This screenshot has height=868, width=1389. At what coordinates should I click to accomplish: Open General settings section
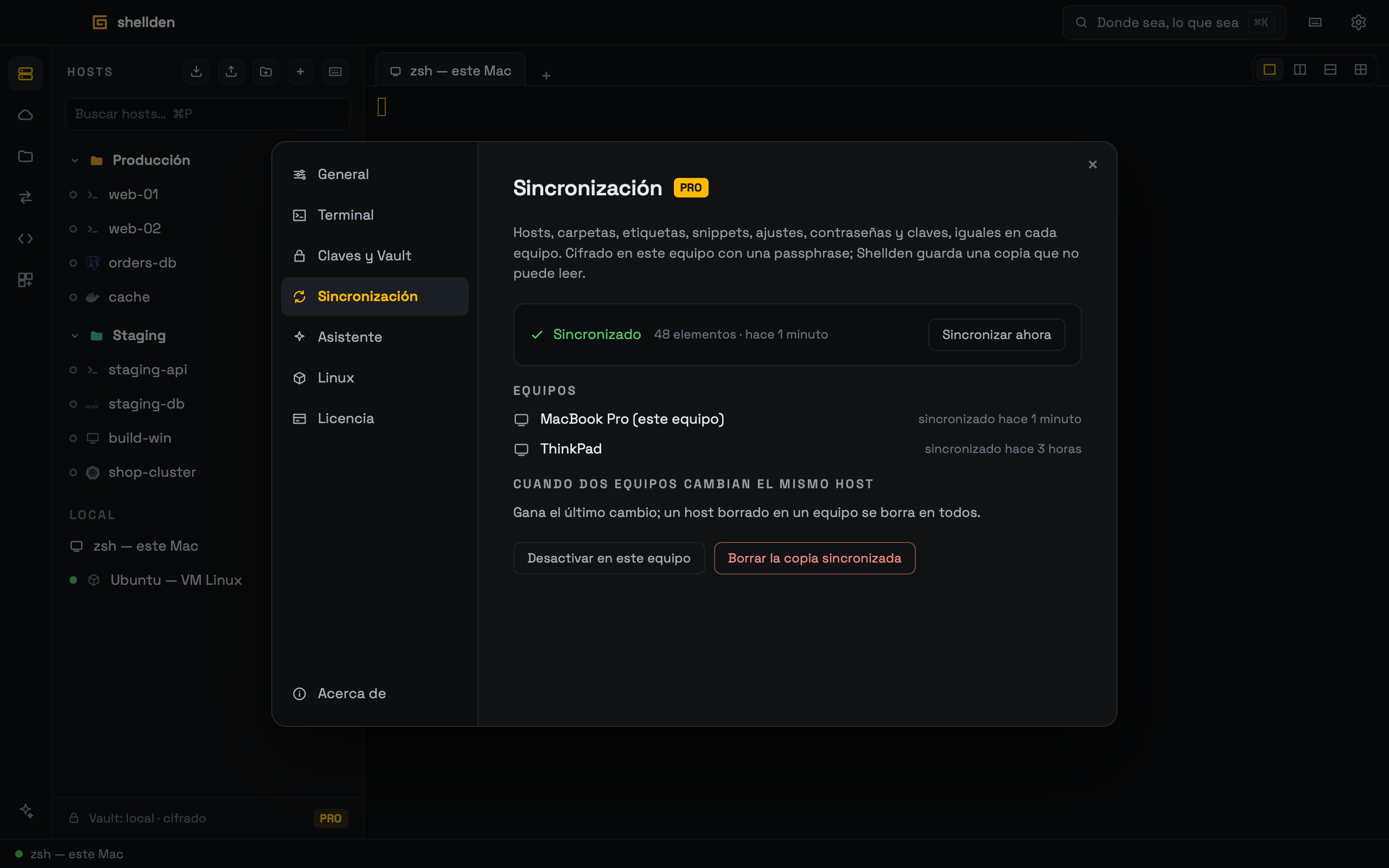tap(375, 175)
